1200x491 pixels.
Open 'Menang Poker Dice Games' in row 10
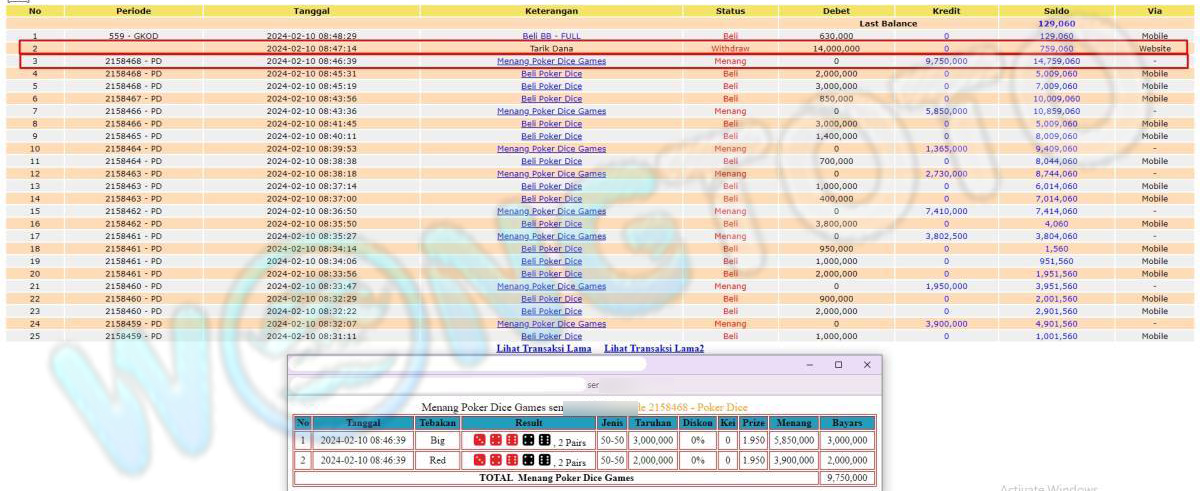[551, 149]
